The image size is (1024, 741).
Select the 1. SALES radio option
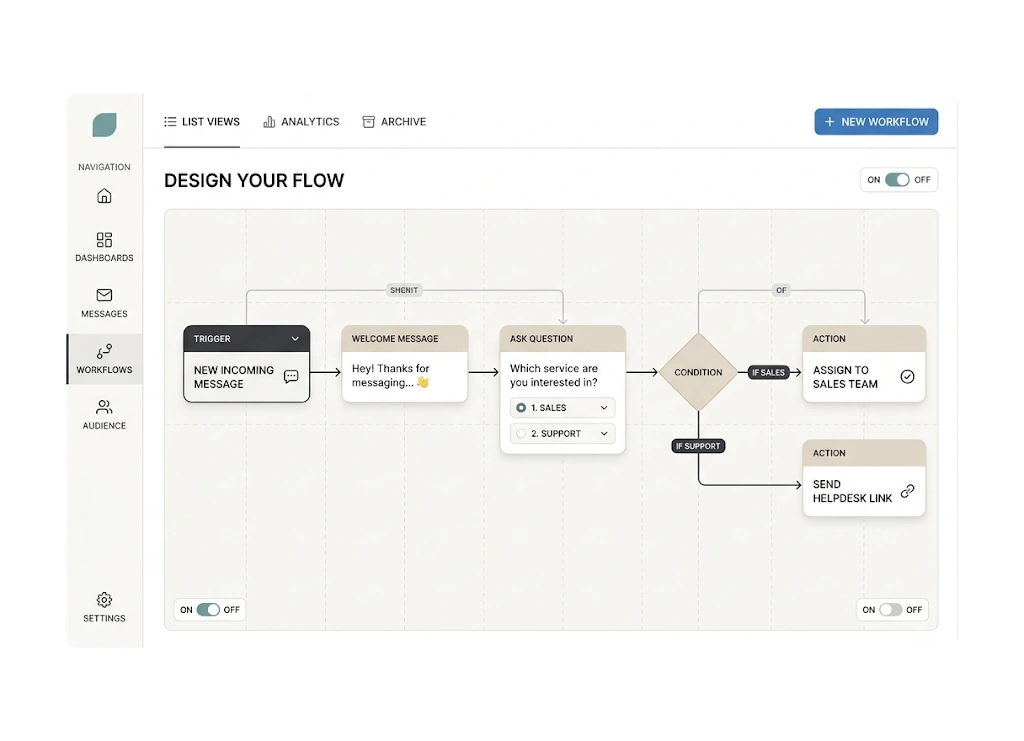coord(521,407)
